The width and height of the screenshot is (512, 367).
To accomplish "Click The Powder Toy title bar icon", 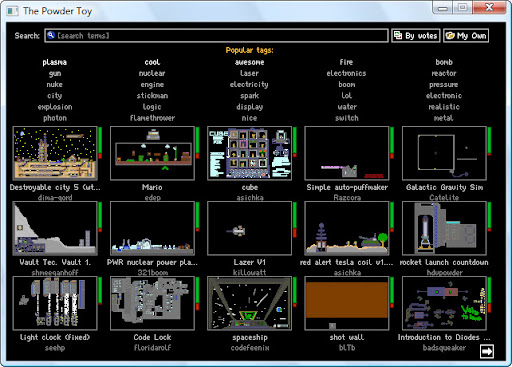I will click(12, 11).
